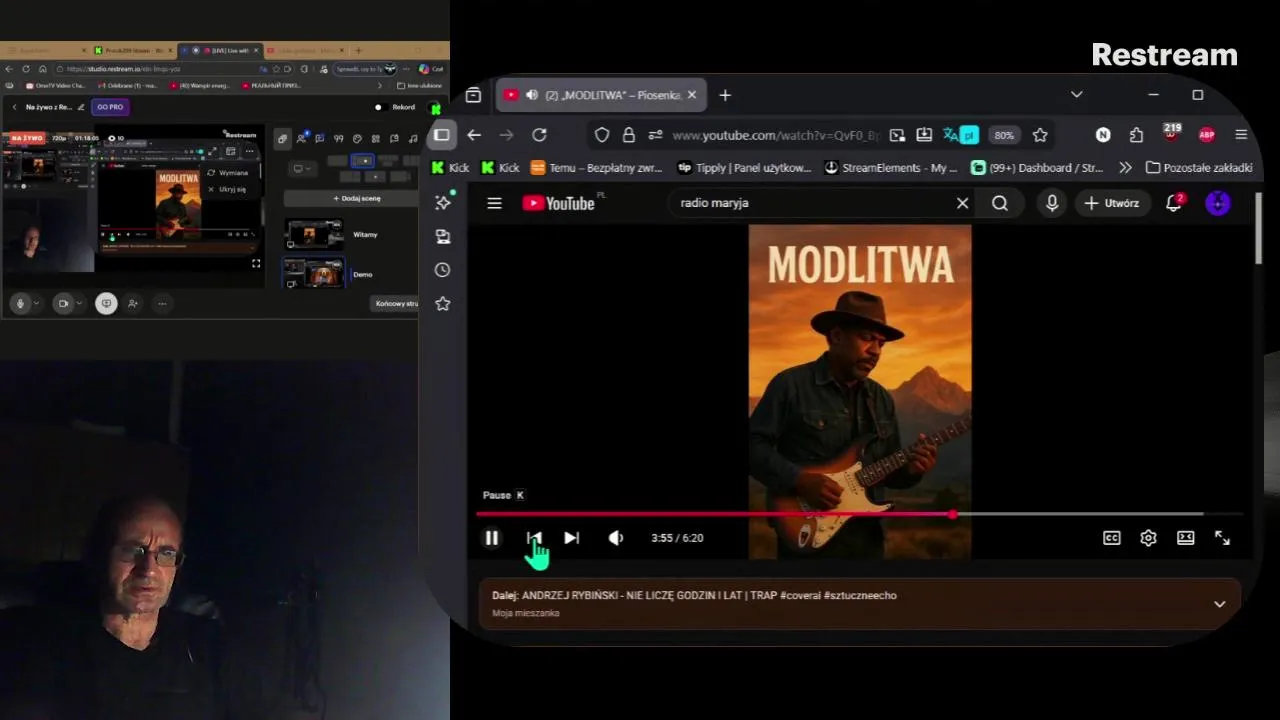Open a new Firefox tab
The image size is (1280, 720).
click(725, 95)
